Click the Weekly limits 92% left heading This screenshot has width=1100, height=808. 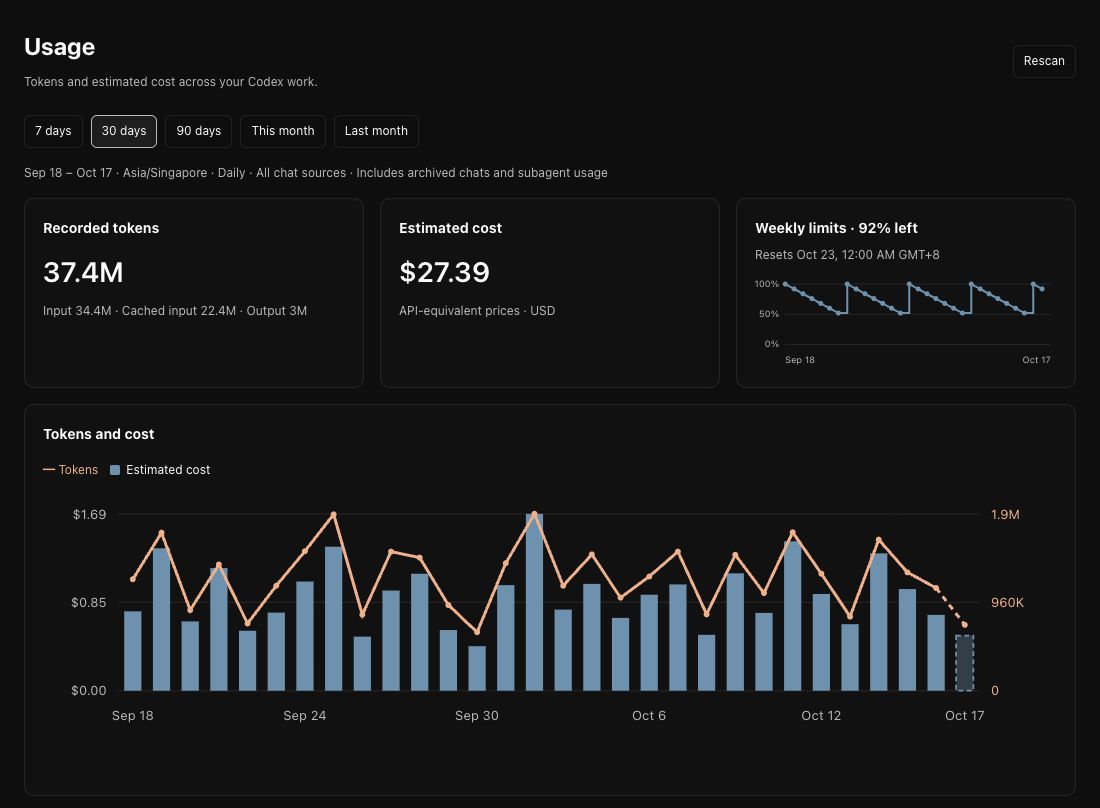pos(836,228)
